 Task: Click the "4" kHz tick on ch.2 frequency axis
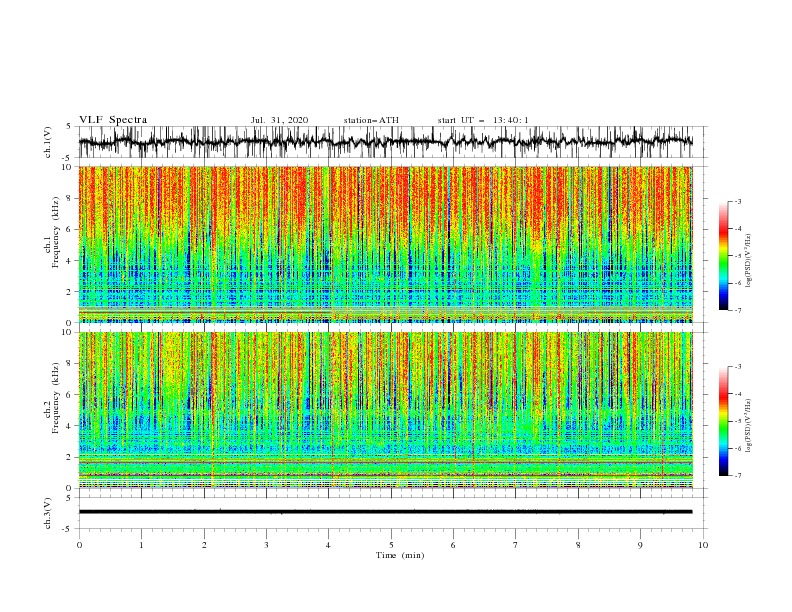69,426
